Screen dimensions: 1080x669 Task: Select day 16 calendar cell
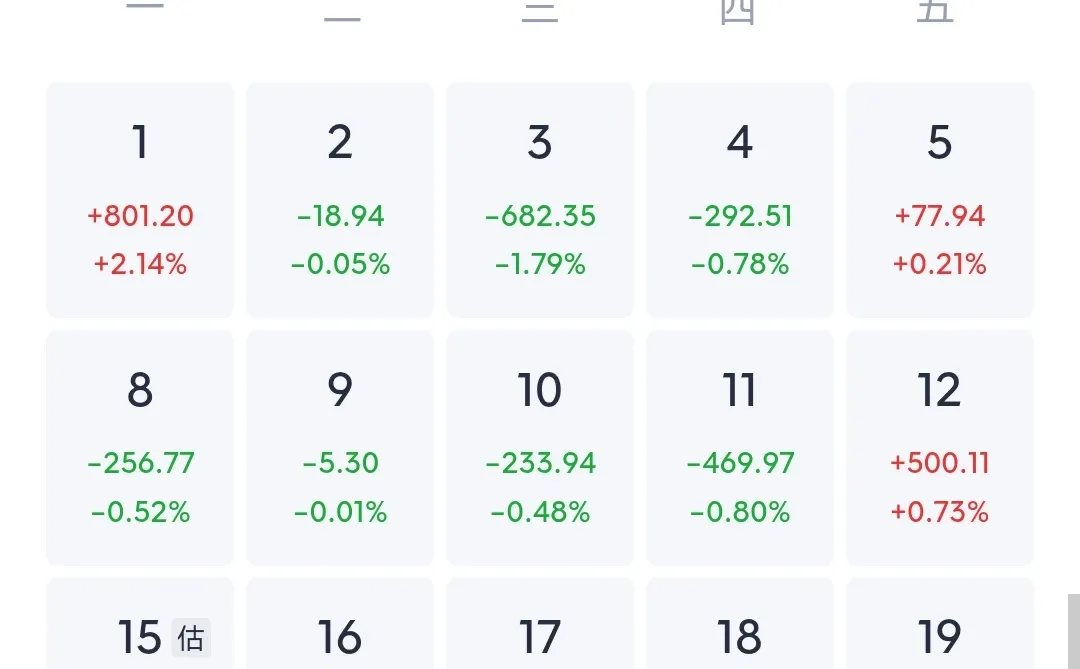coord(340,624)
